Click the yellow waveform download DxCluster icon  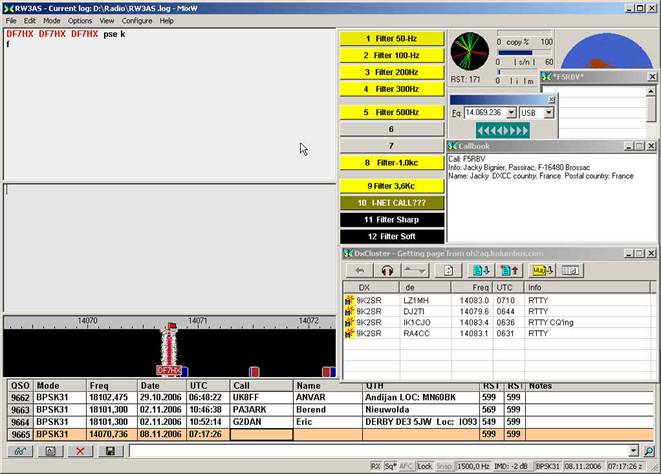(x=542, y=270)
